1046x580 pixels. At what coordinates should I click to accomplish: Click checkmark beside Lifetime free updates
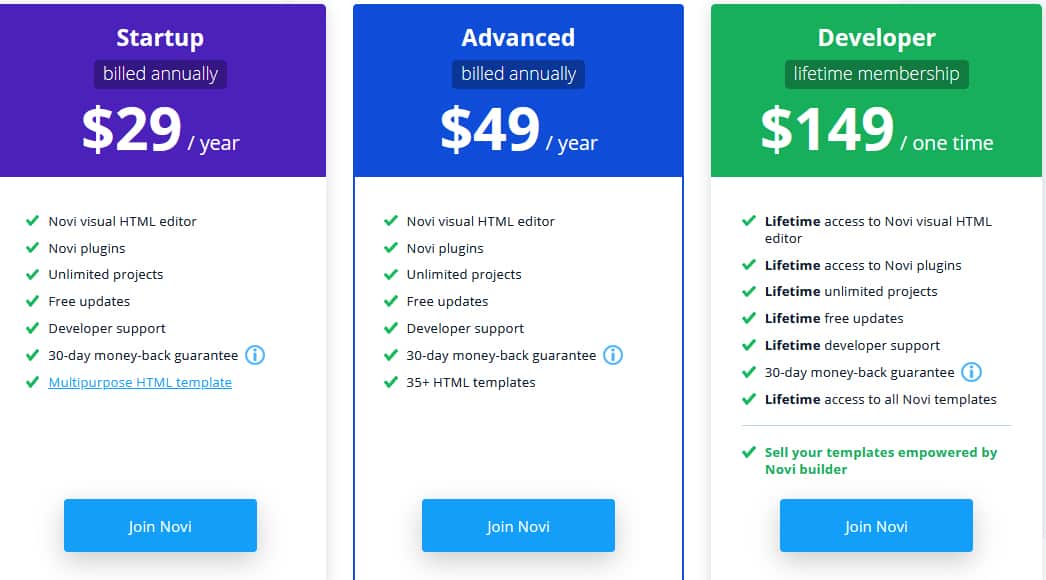748,318
